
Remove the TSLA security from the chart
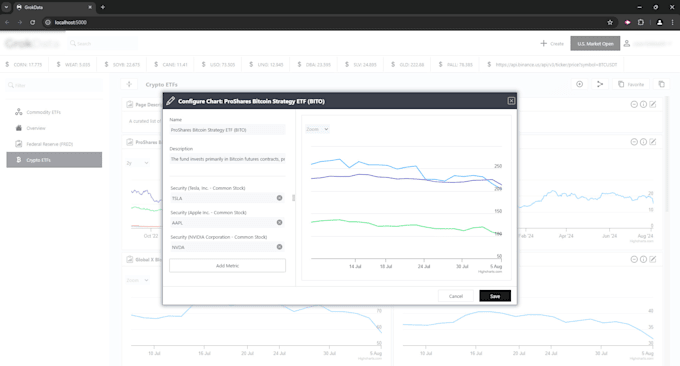click(279, 198)
